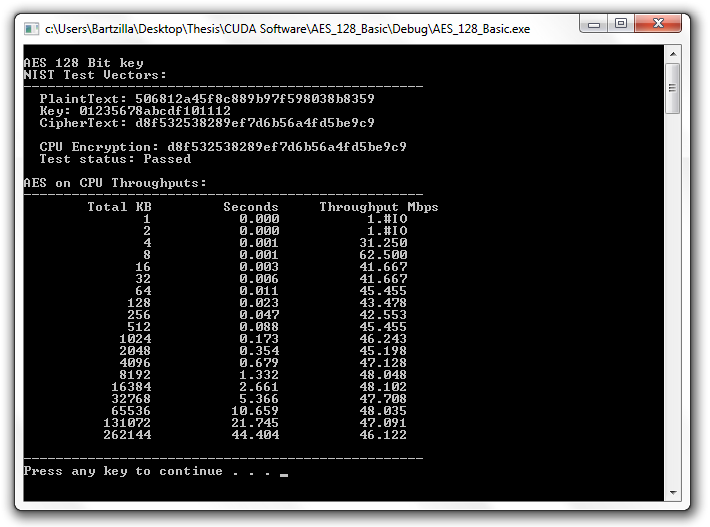Click 'NIST Test Vectors:' heading
This screenshot has height=527, width=710.
click(x=95, y=75)
